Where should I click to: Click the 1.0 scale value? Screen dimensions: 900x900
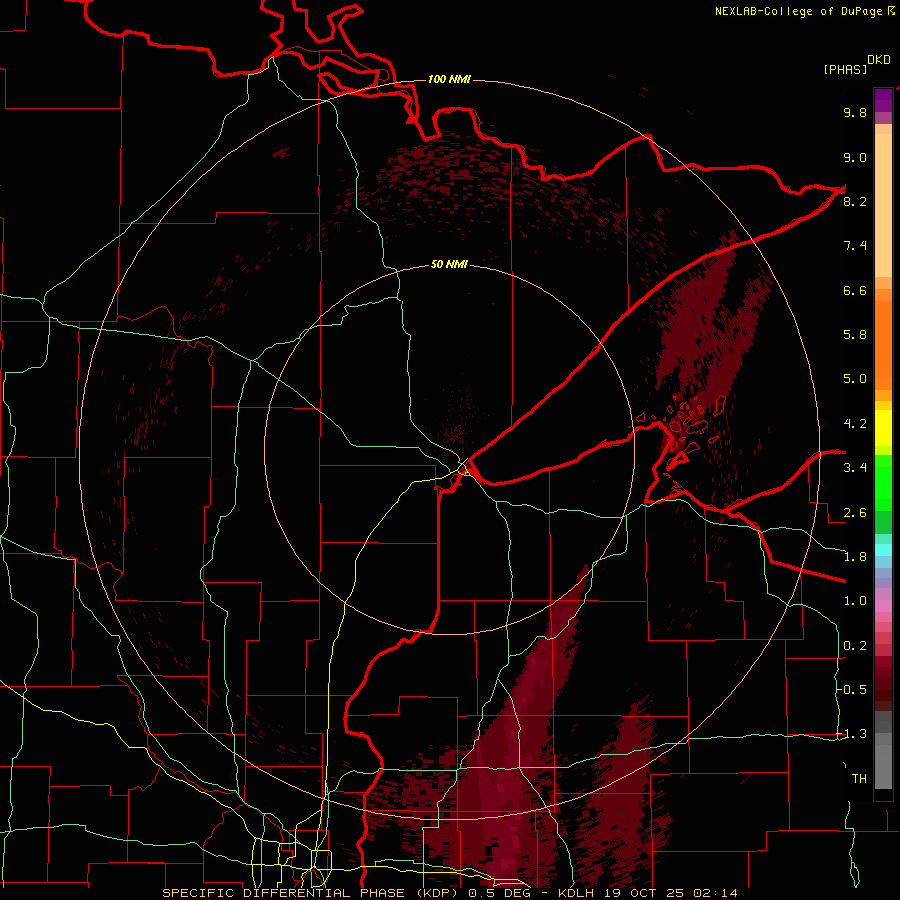tap(855, 601)
